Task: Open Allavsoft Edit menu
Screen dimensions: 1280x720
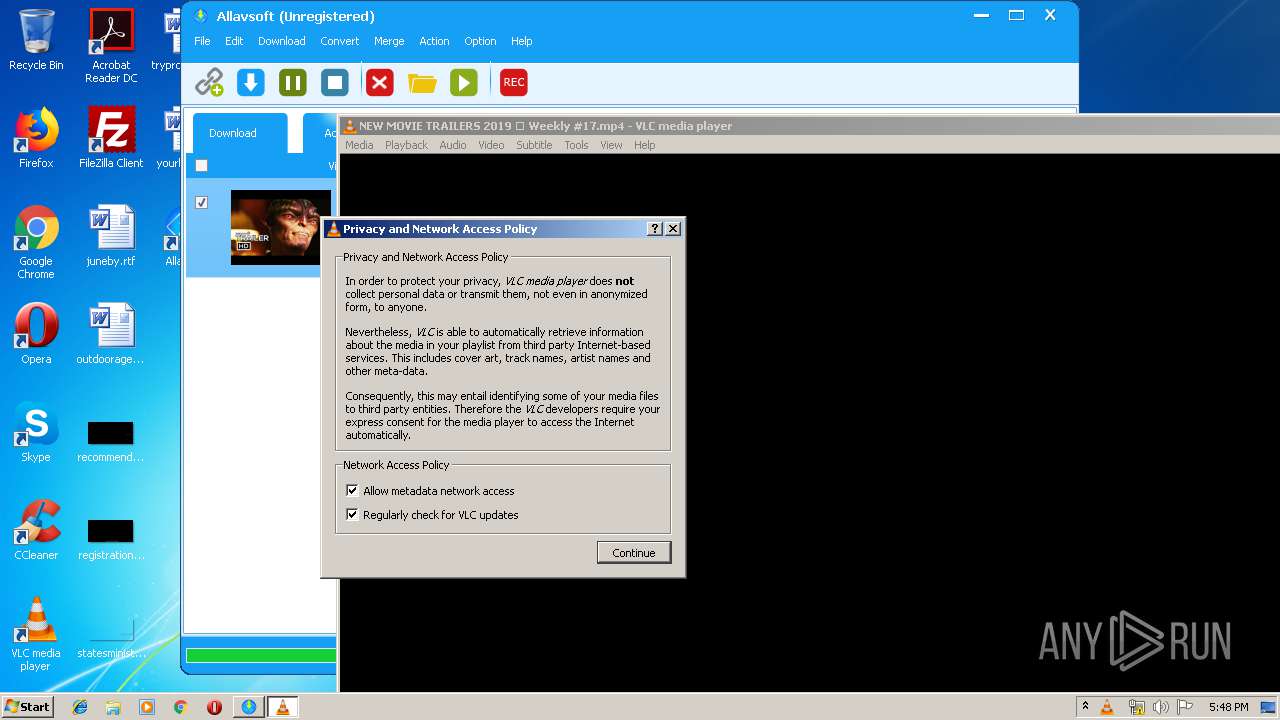Action: click(234, 41)
